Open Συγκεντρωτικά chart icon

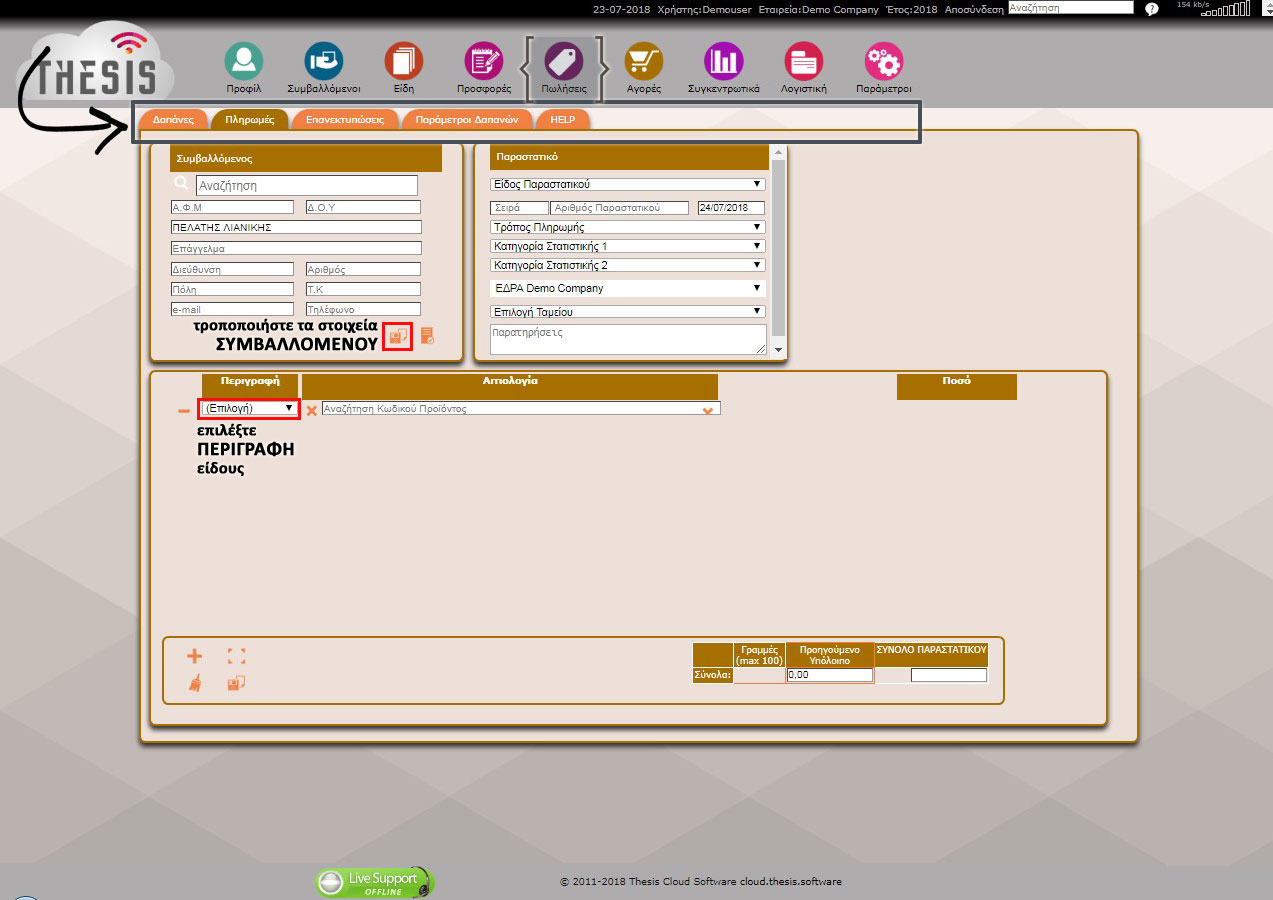coord(723,61)
